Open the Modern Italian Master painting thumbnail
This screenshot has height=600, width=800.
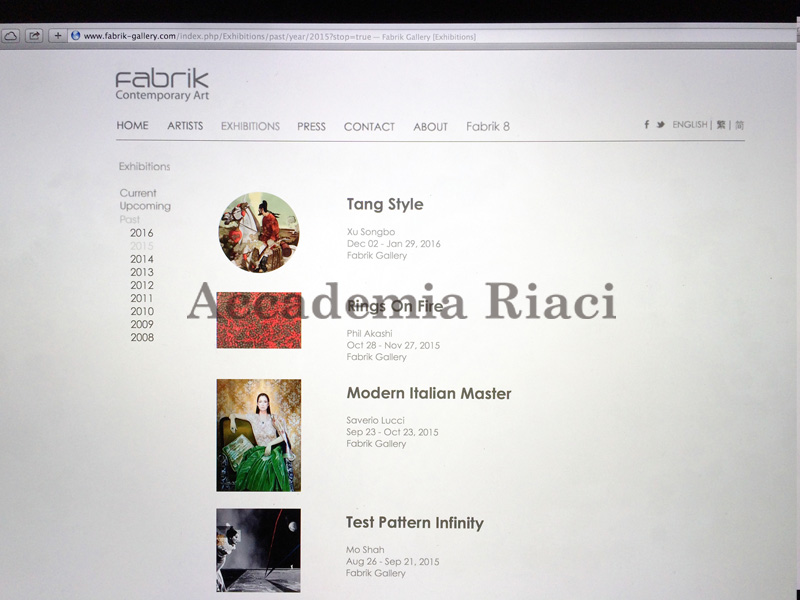click(259, 435)
